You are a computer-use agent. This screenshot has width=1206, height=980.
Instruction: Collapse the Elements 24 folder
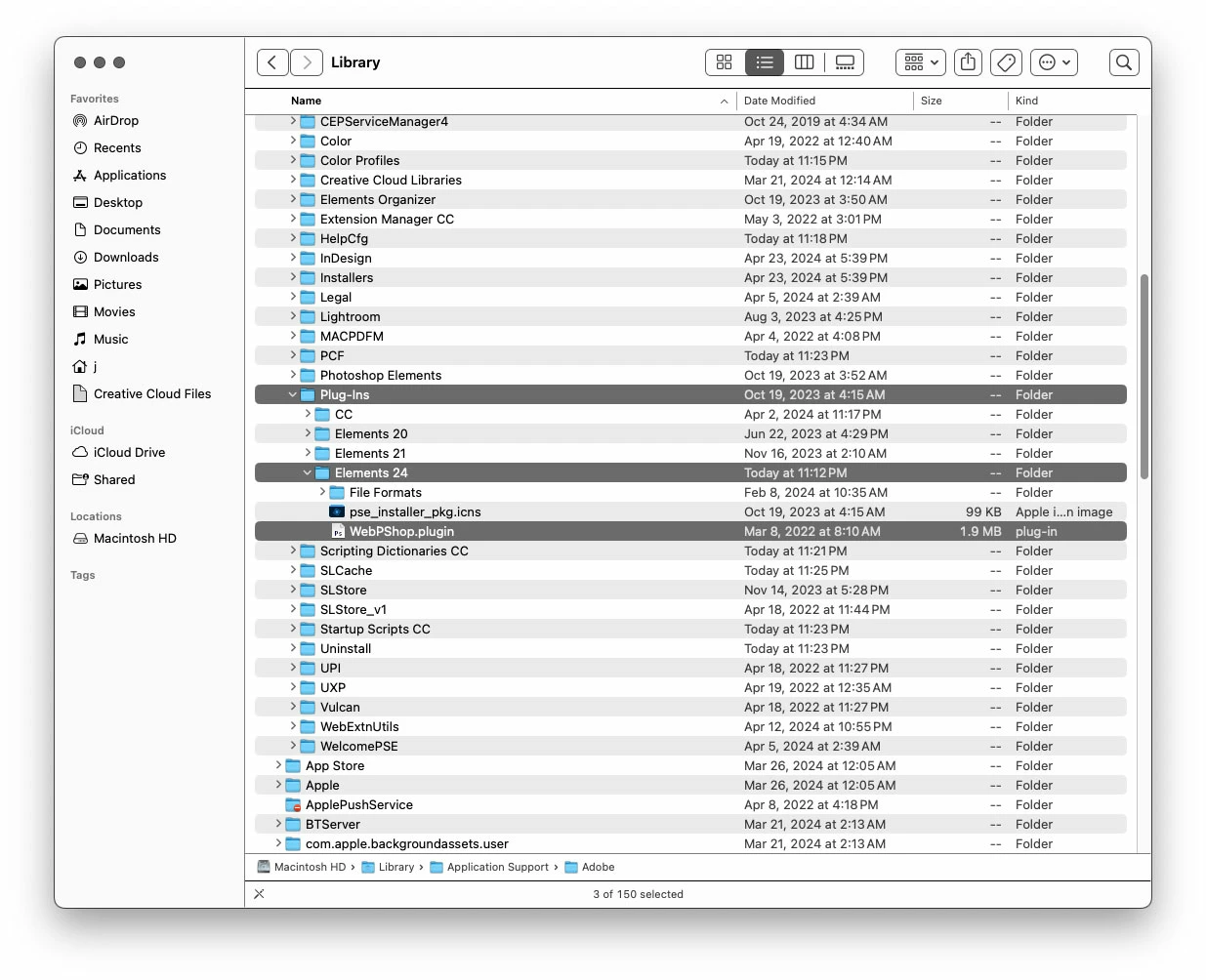pos(308,472)
